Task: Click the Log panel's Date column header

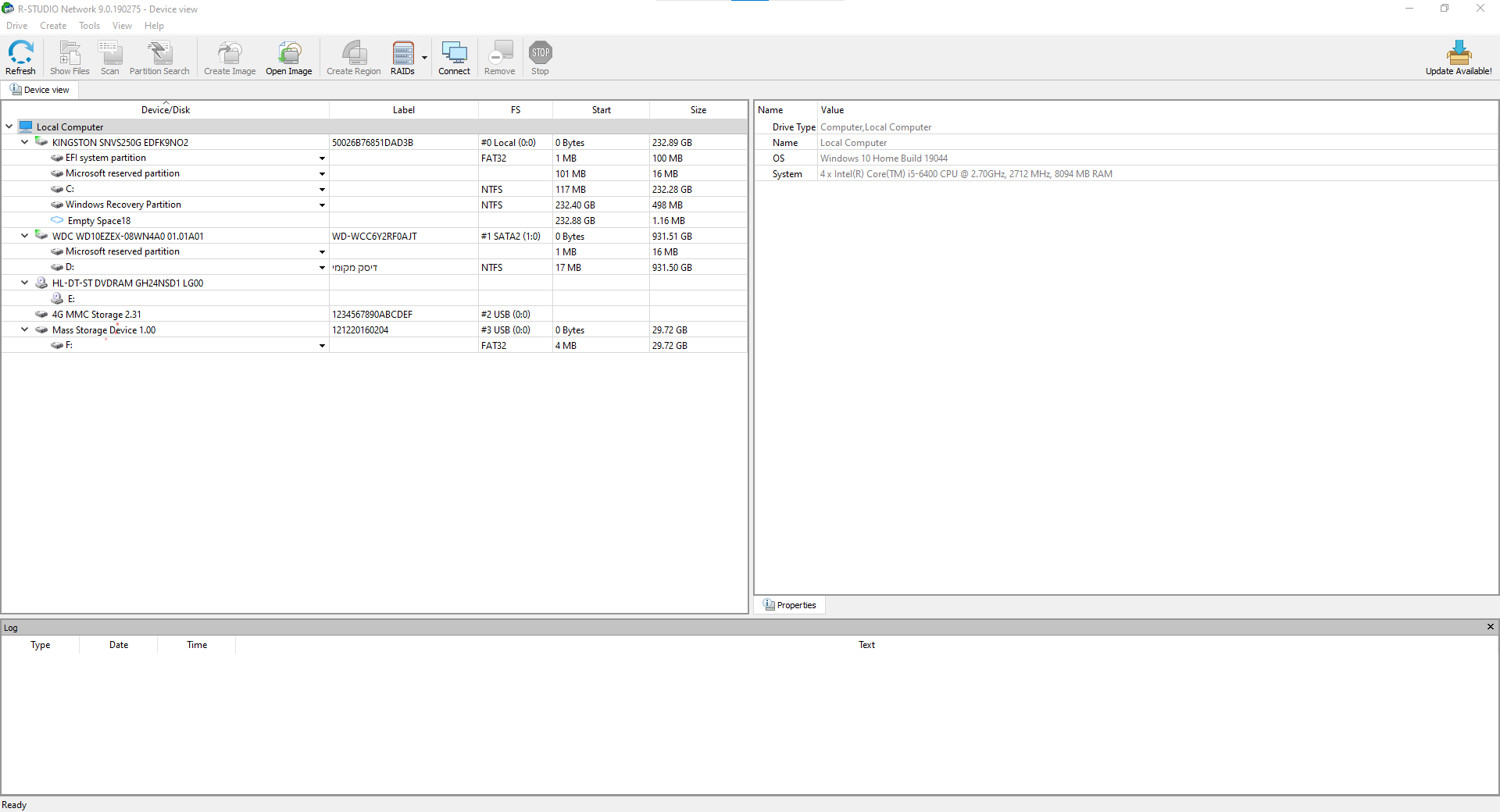Action: coord(119,645)
